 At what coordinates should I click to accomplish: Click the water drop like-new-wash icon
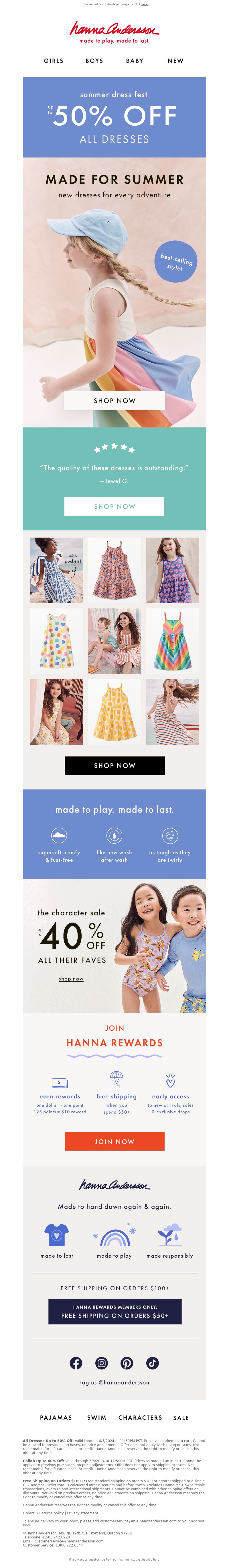point(114,834)
